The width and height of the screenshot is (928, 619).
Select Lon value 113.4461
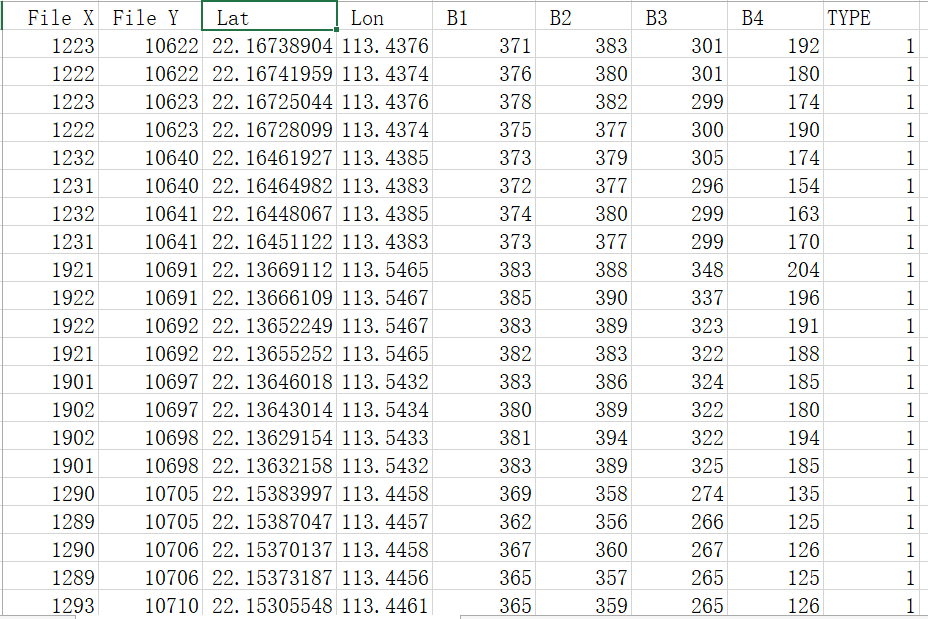(x=385, y=604)
